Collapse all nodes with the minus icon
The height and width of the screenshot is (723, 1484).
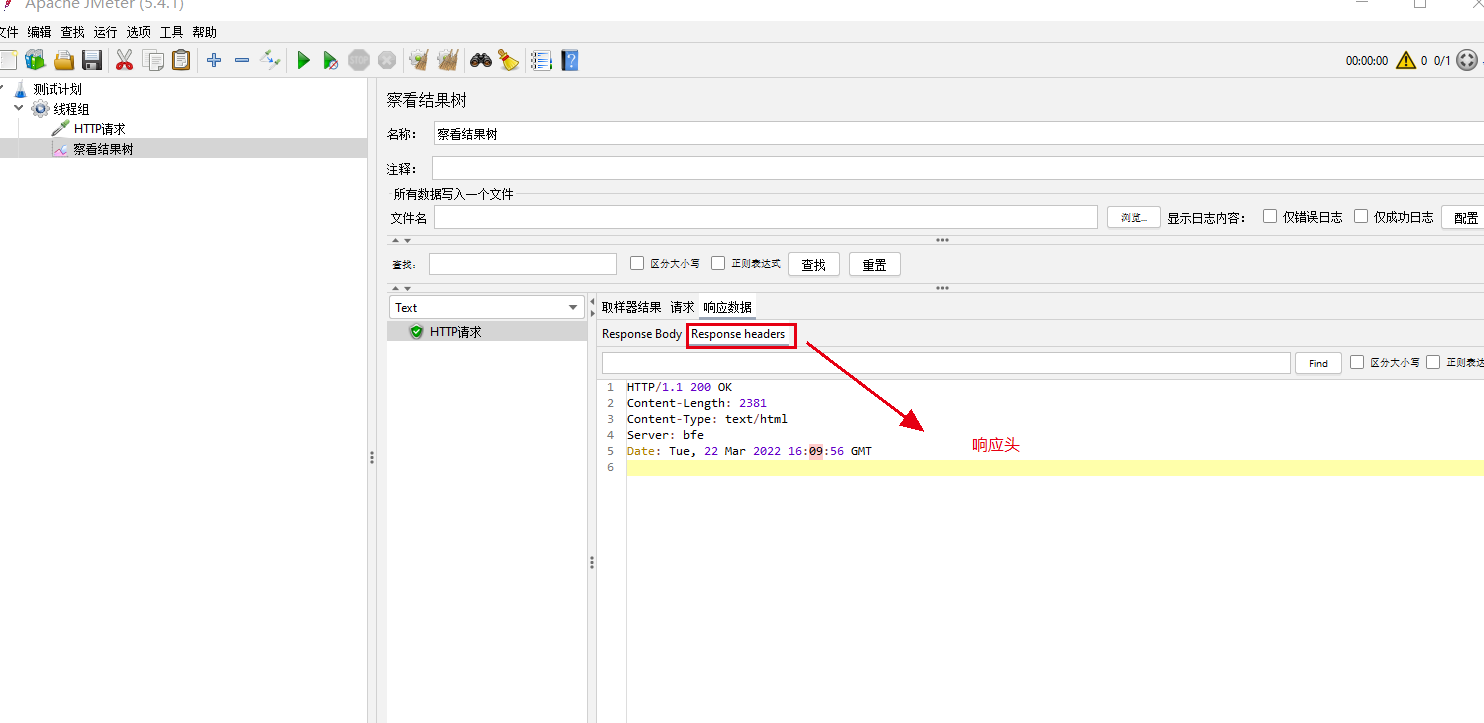tap(241, 60)
